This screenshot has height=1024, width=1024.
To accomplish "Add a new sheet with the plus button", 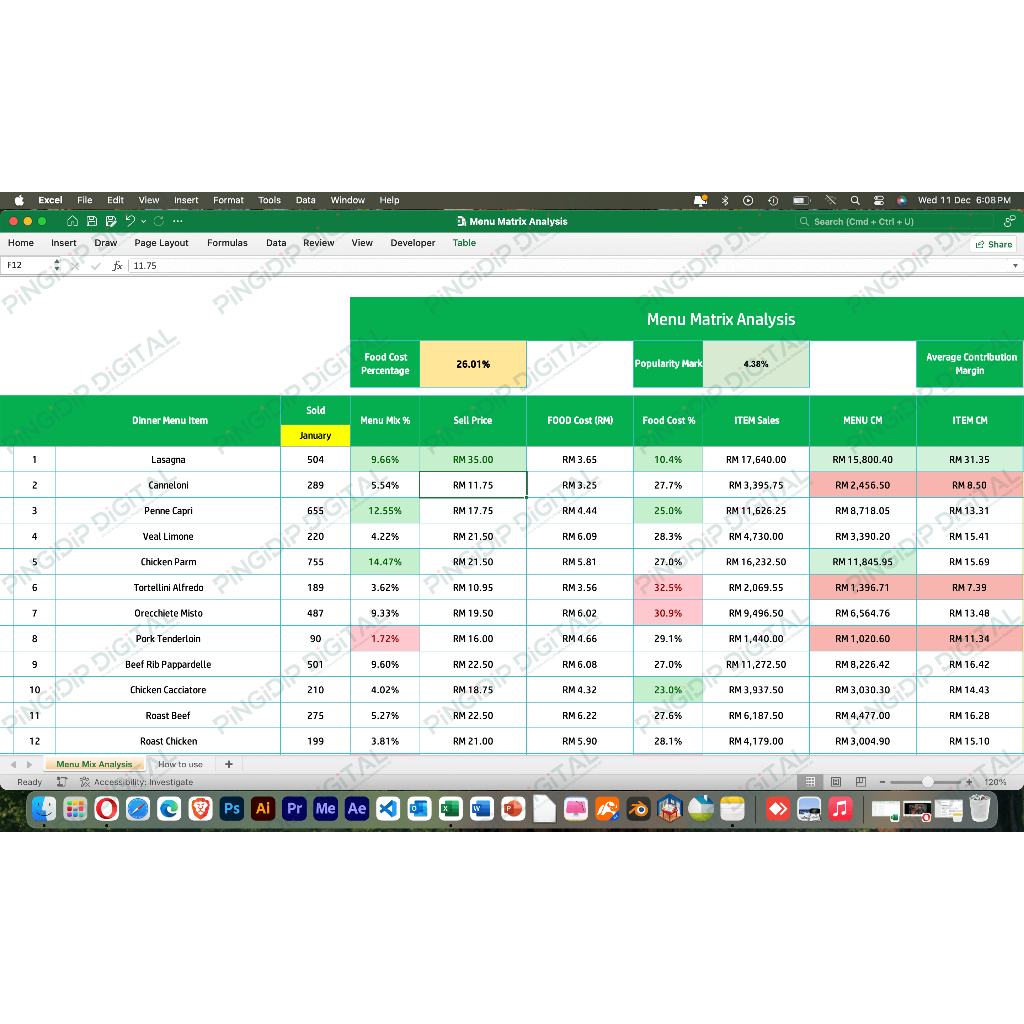I will pyautogui.click(x=228, y=763).
